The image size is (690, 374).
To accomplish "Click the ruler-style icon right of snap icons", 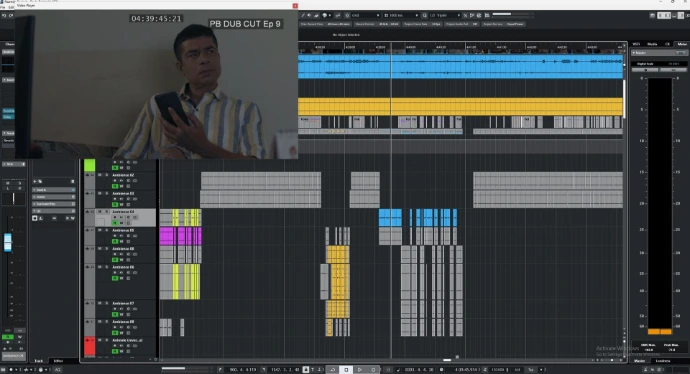I will point(487,15).
